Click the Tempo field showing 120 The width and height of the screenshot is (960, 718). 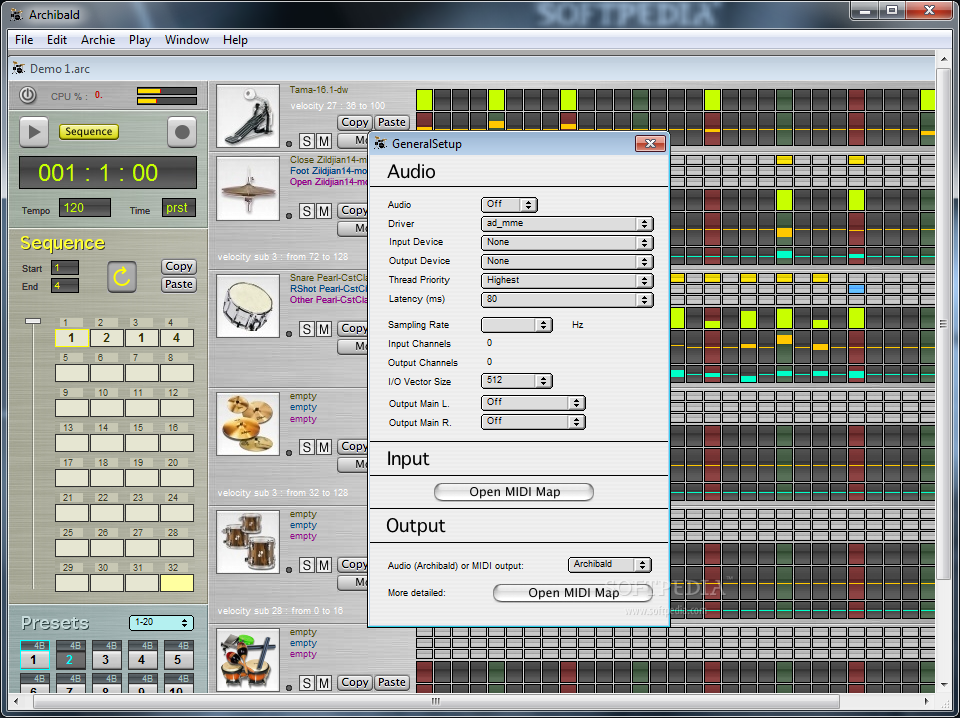pyautogui.click(x=85, y=208)
